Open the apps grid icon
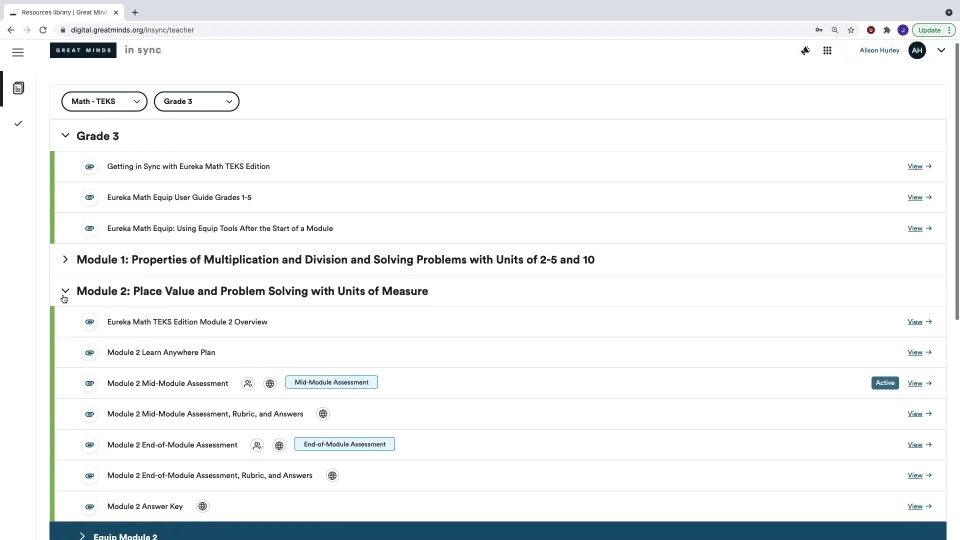The height and width of the screenshot is (540, 960). [827, 50]
